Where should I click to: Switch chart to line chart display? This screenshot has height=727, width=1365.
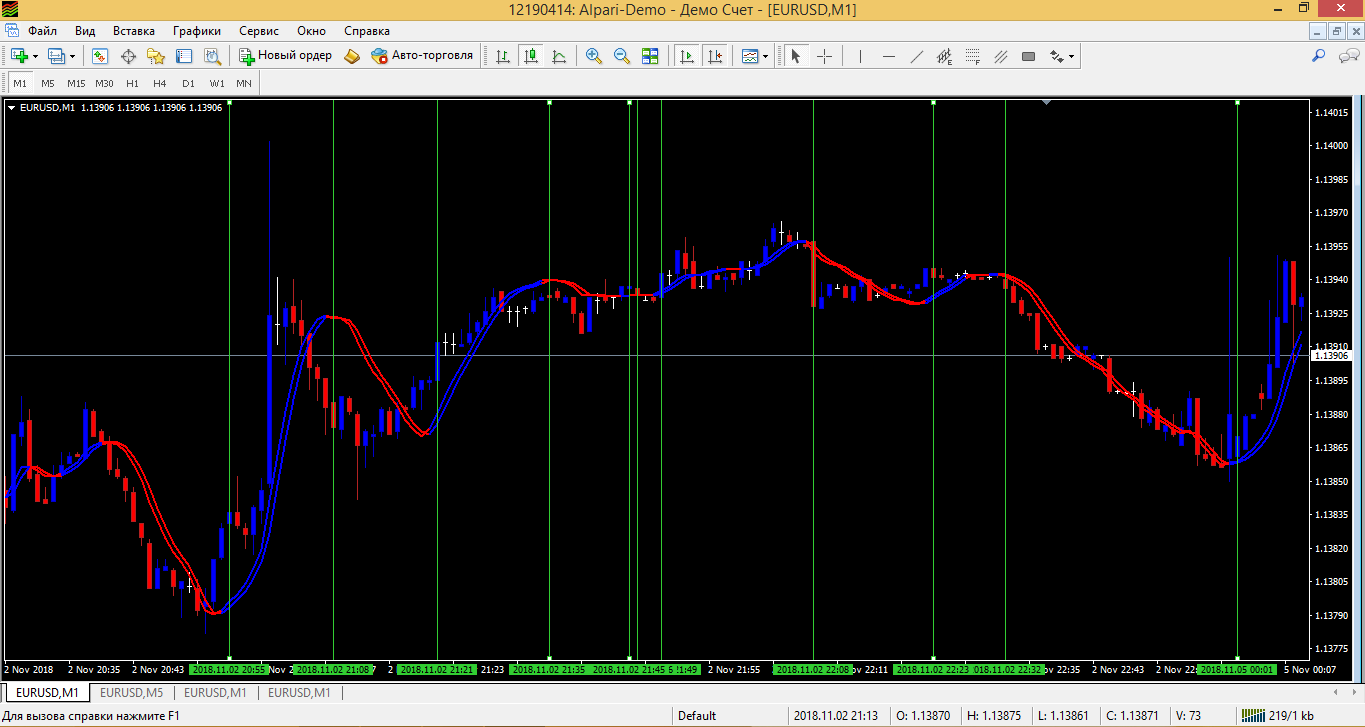(559, 56)
